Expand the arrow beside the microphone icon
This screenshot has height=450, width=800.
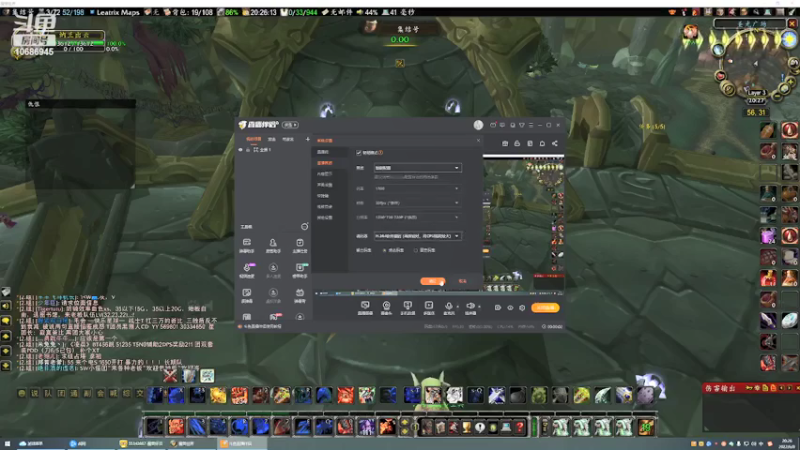coord(457,307)
